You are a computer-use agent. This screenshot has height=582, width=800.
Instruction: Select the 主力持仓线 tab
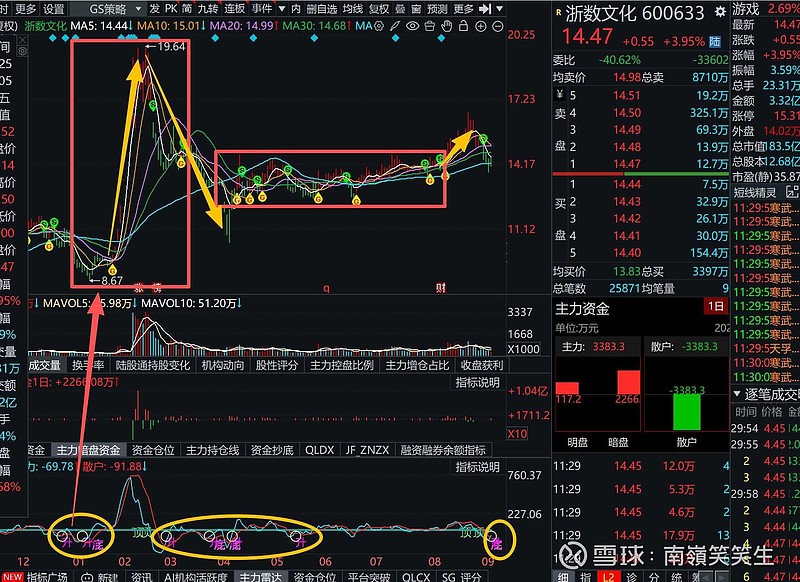click(212, 450)
